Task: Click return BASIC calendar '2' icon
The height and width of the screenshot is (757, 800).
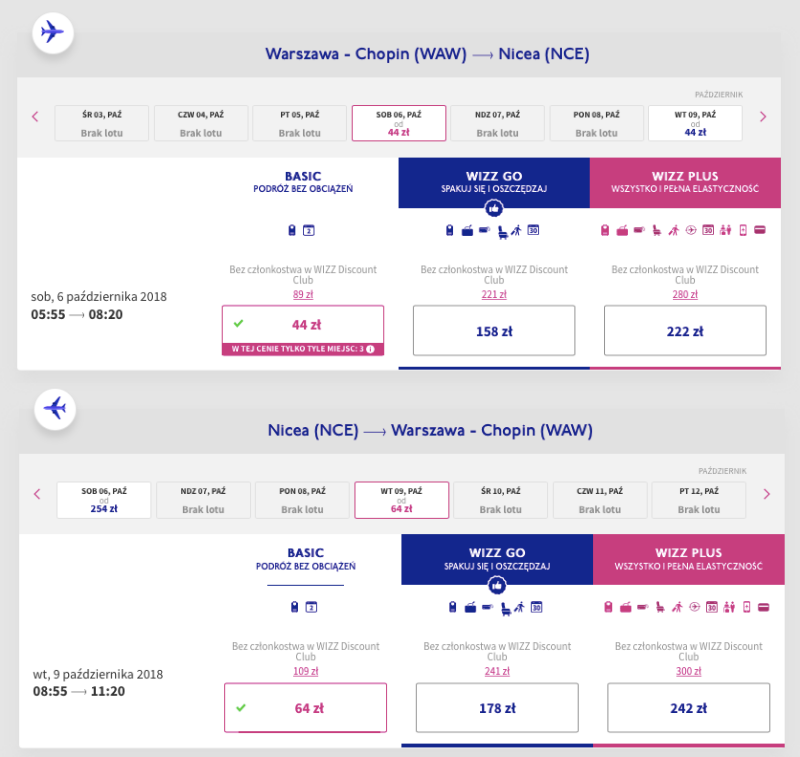Action: pyautogui.click(x=311, y=607)
